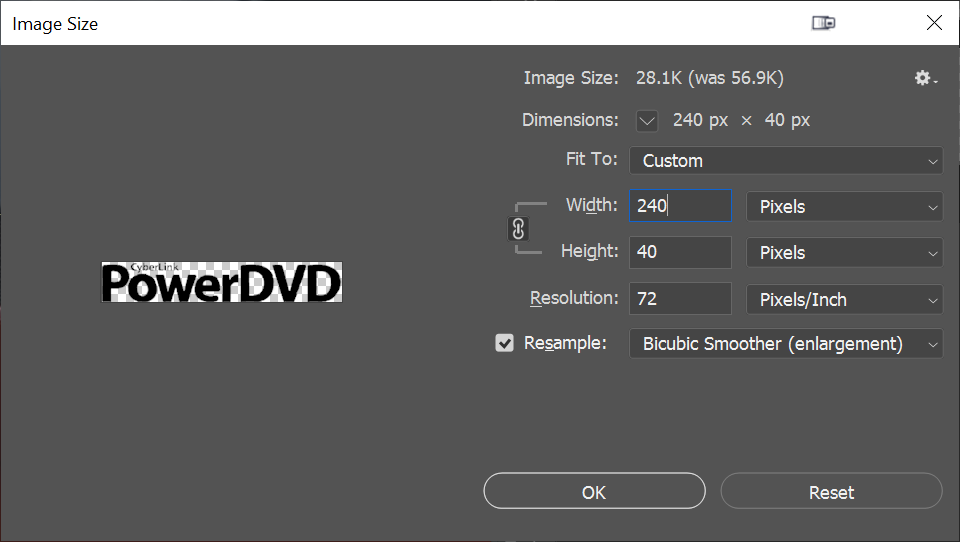Click the OK button
Image resolution: width=960 pixels, height=542 pixels.
point(594,491)
